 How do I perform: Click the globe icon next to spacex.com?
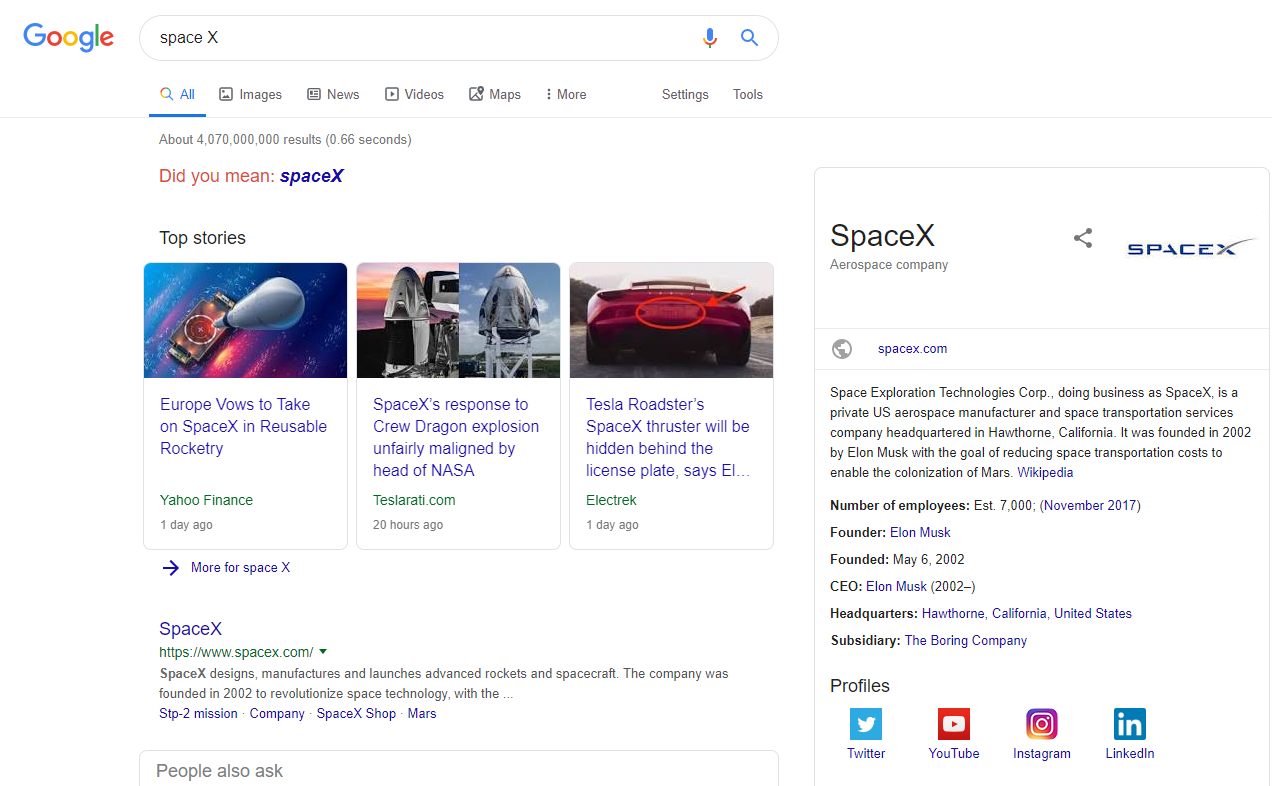[842, 349]
